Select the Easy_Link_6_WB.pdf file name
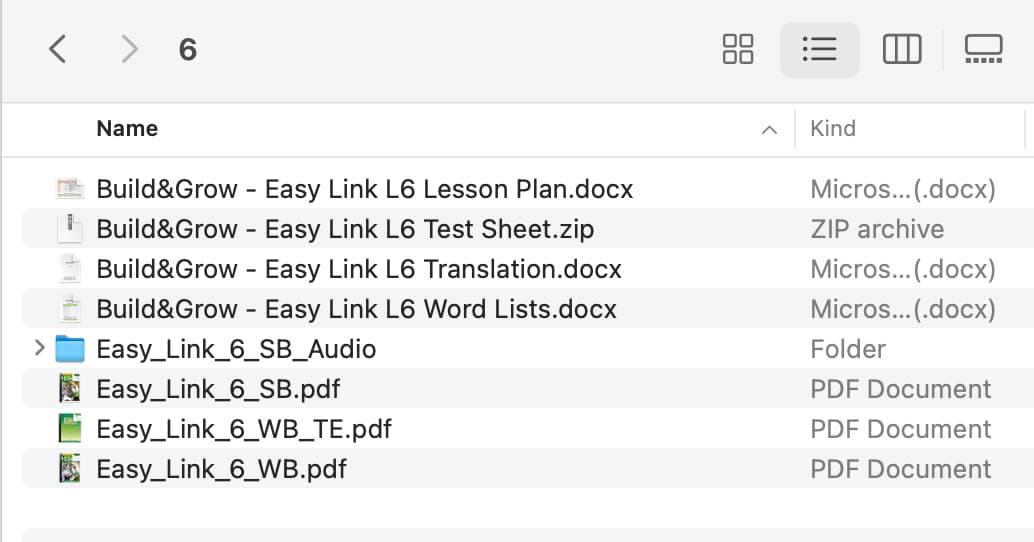Viewport: 1034px width, 542px height. 222,469
